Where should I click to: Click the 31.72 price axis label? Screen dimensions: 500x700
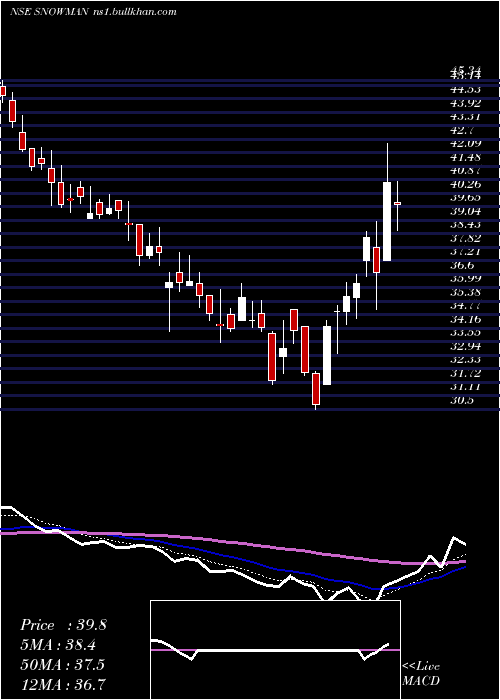click(x=465, y=373)
